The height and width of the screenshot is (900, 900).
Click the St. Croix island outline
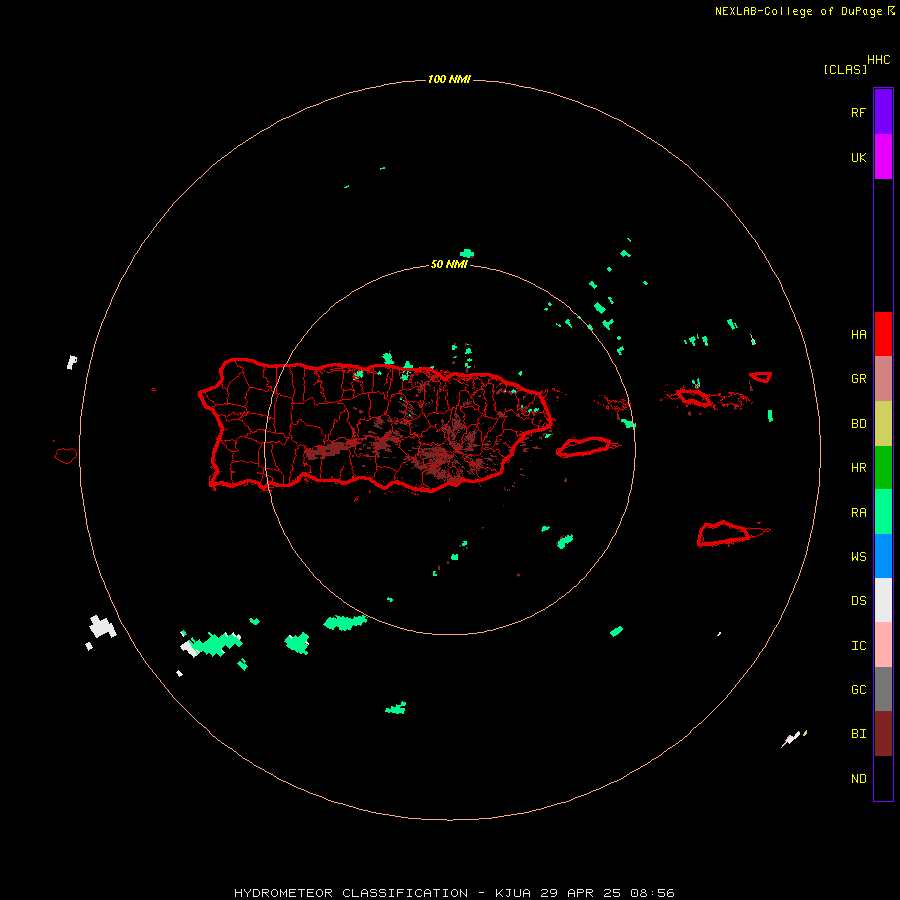pos(732,533)
